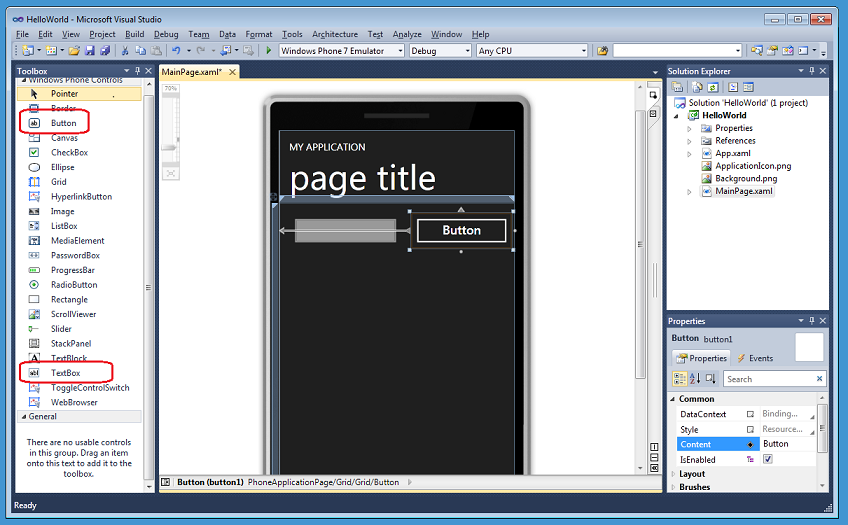Screen dimensions: 848x525
Task: Switch to the Events tab
Action: point(755,358)
